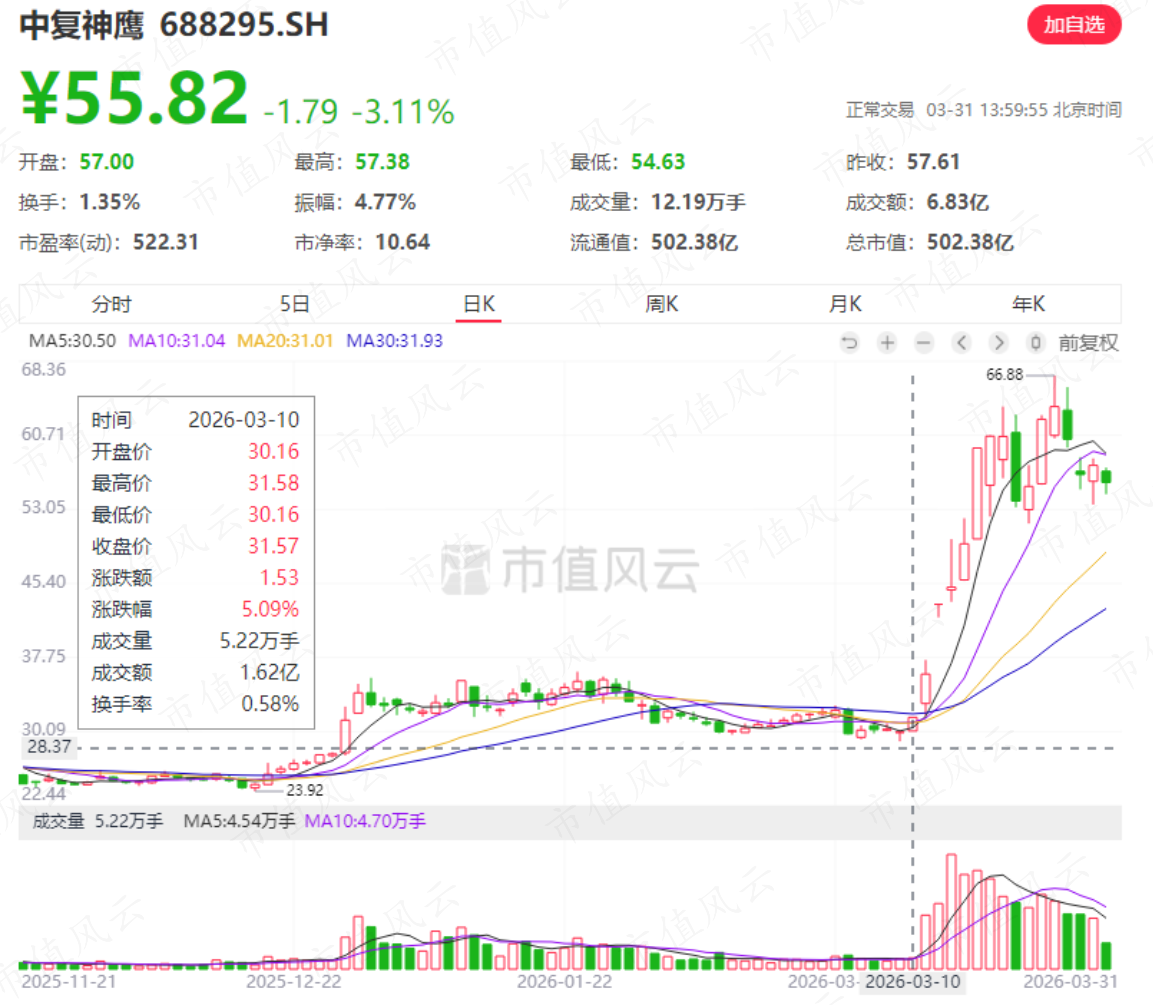Zoom out the K-line chart with minus icon
The image size is (1153, 1005).
point(924,343)
